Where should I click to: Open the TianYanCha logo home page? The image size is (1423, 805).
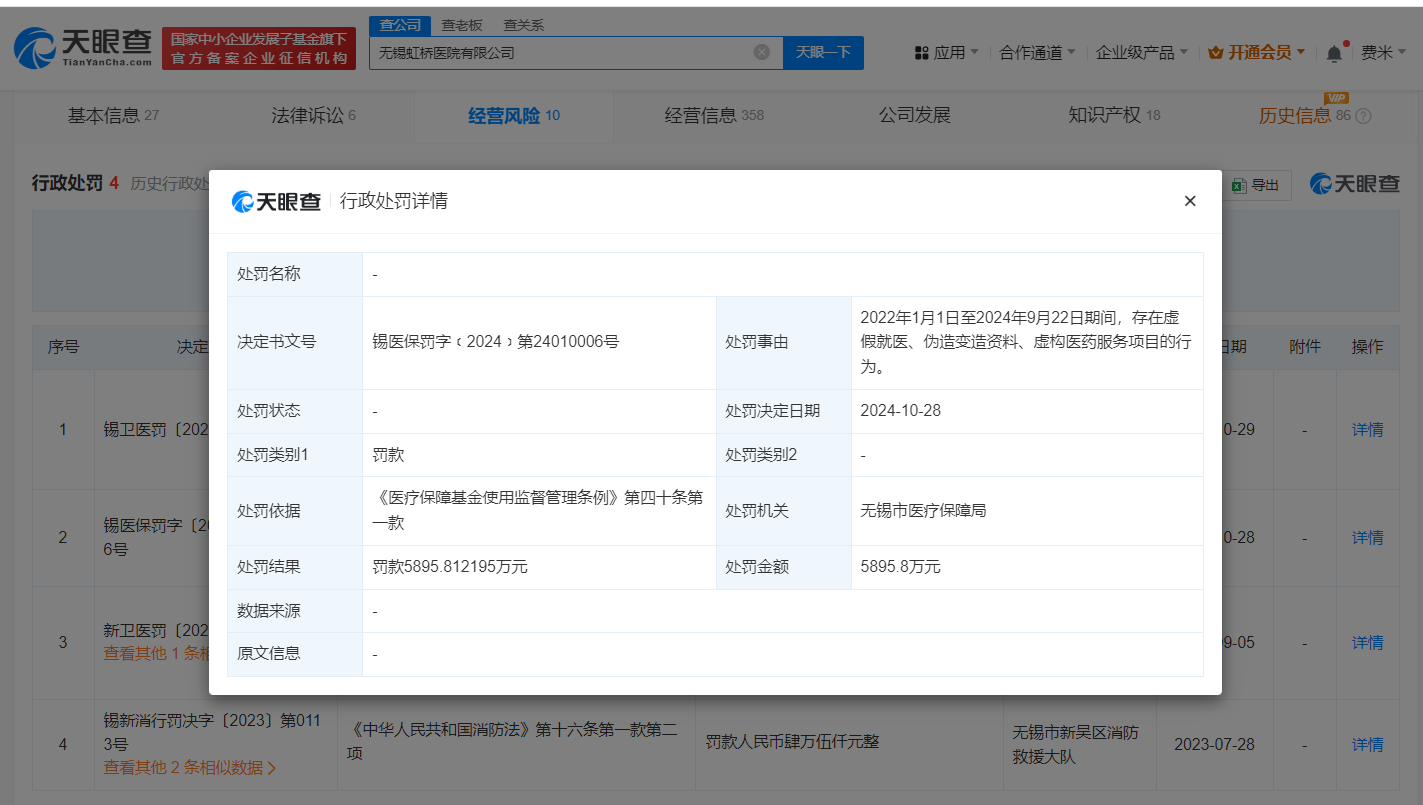click(x=83, y=47)
